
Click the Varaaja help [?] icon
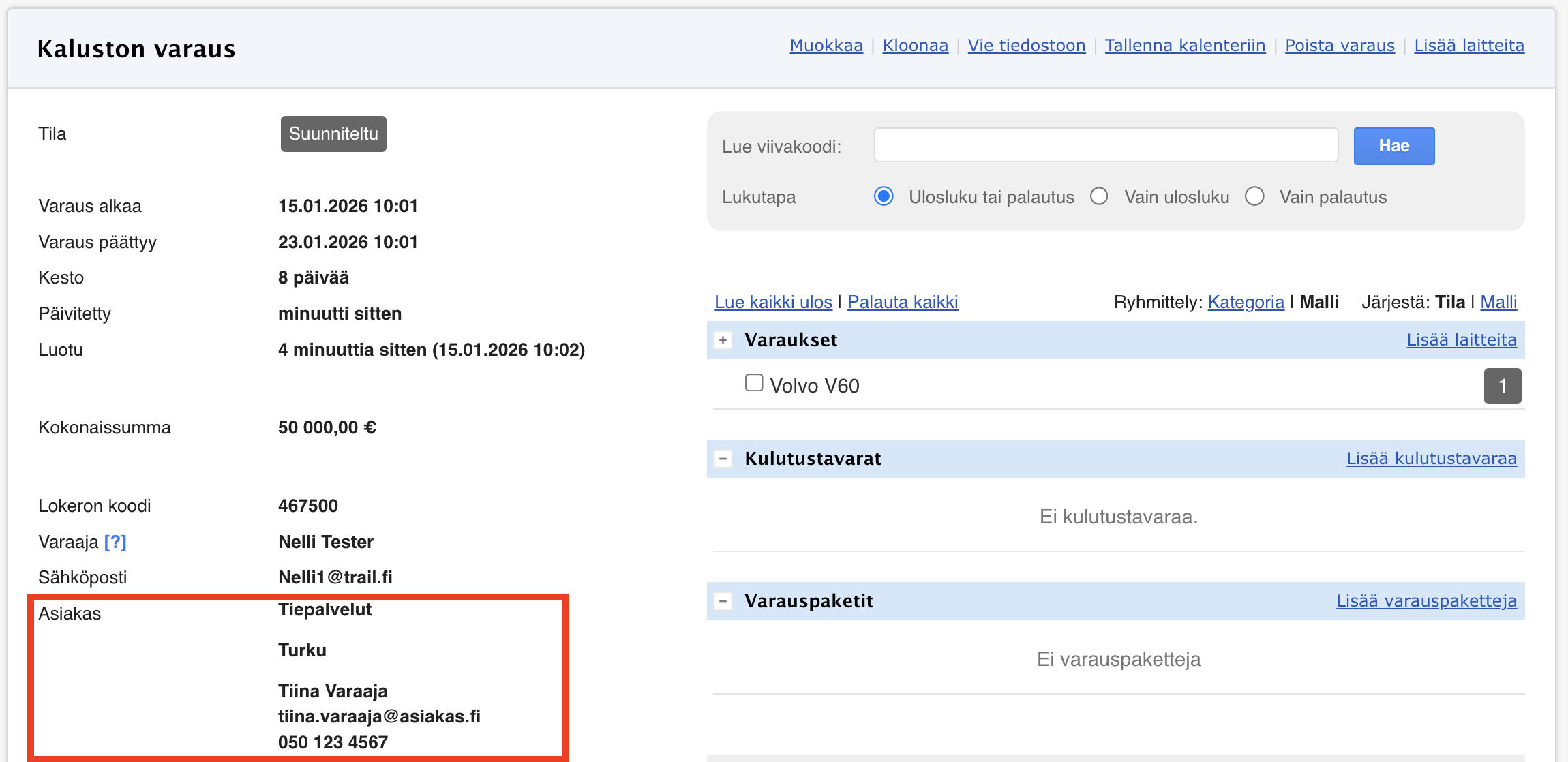coord(115,542)
